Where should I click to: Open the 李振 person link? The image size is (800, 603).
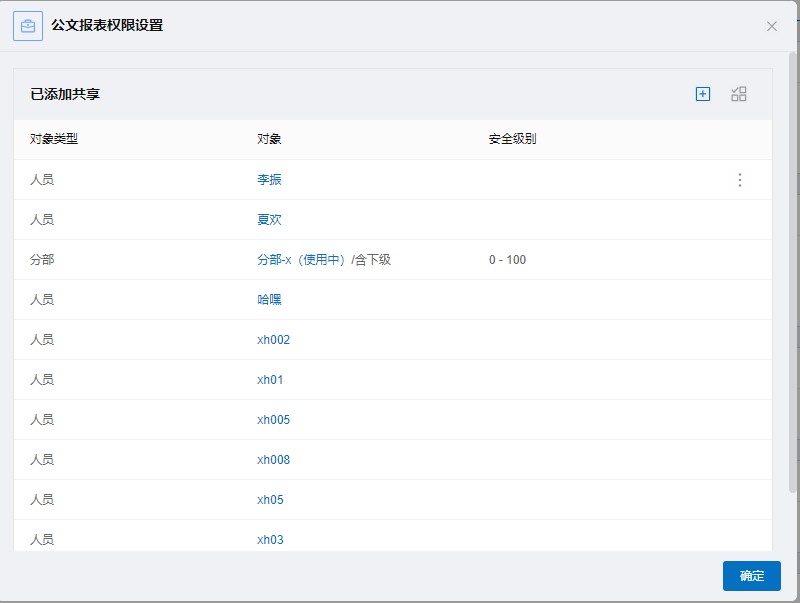(269, 180)
